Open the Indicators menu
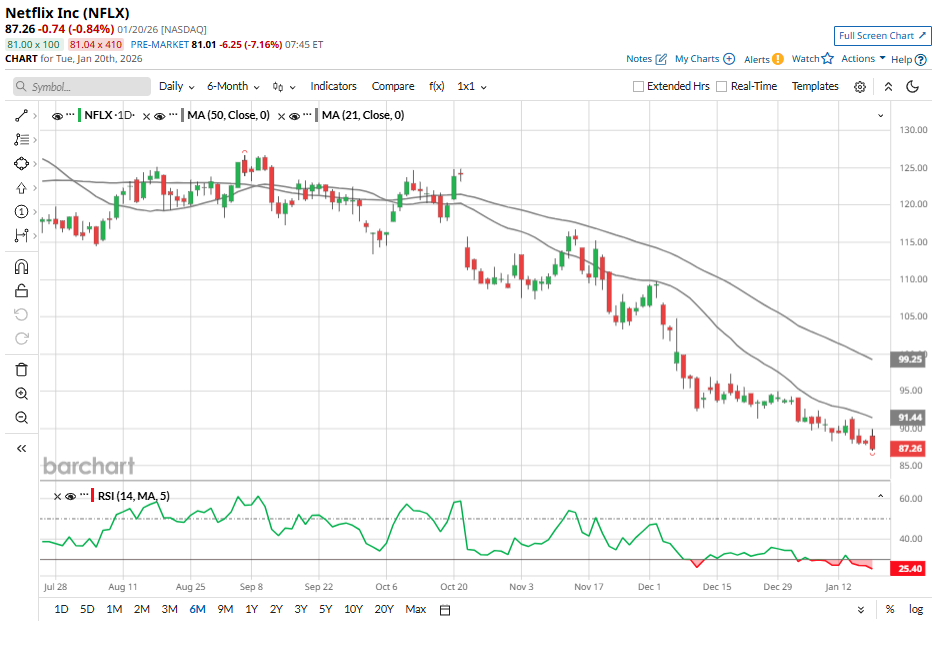 [x=333, y=87]
